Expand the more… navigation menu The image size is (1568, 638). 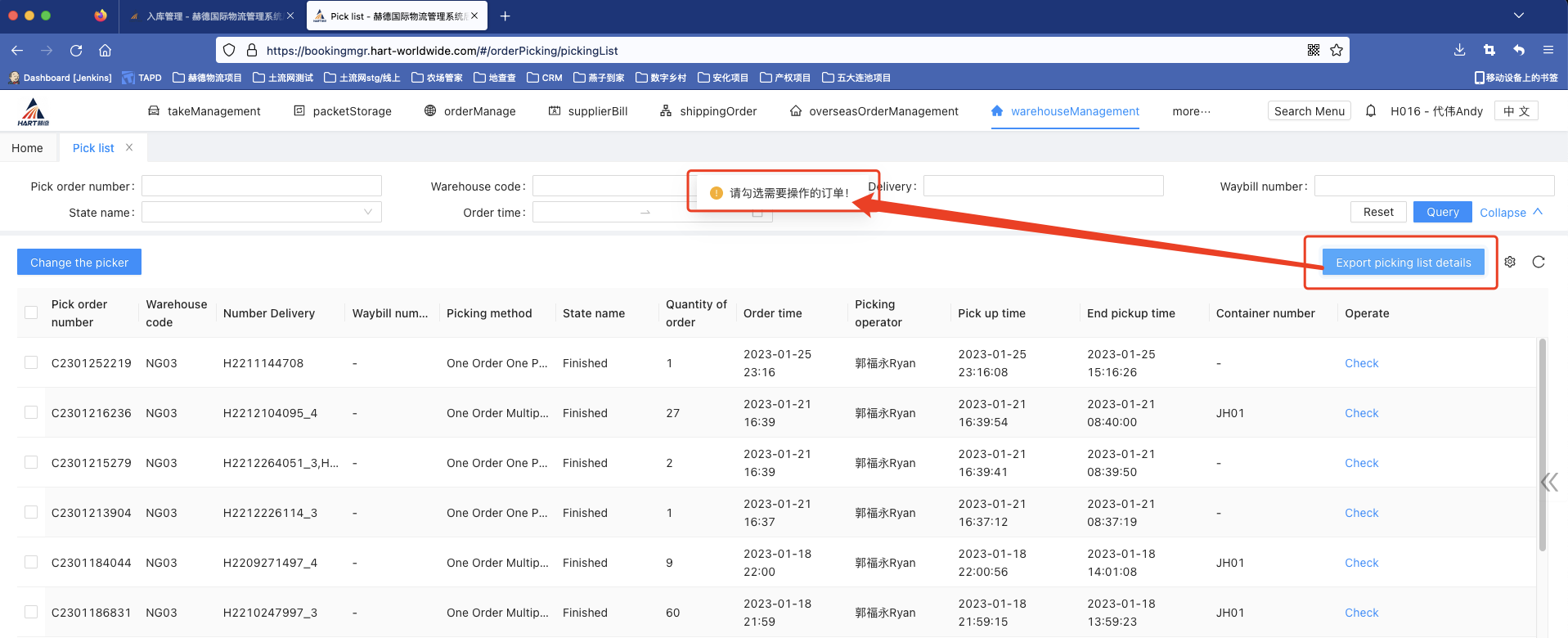(x=1191, y=111)
